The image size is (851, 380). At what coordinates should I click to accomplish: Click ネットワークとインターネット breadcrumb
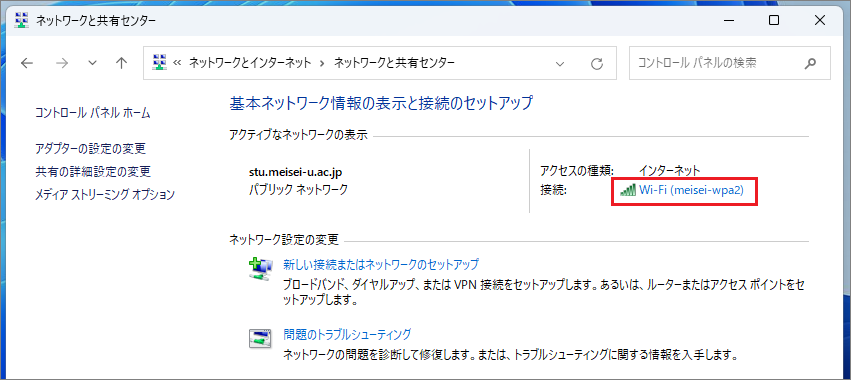point(250,63)
